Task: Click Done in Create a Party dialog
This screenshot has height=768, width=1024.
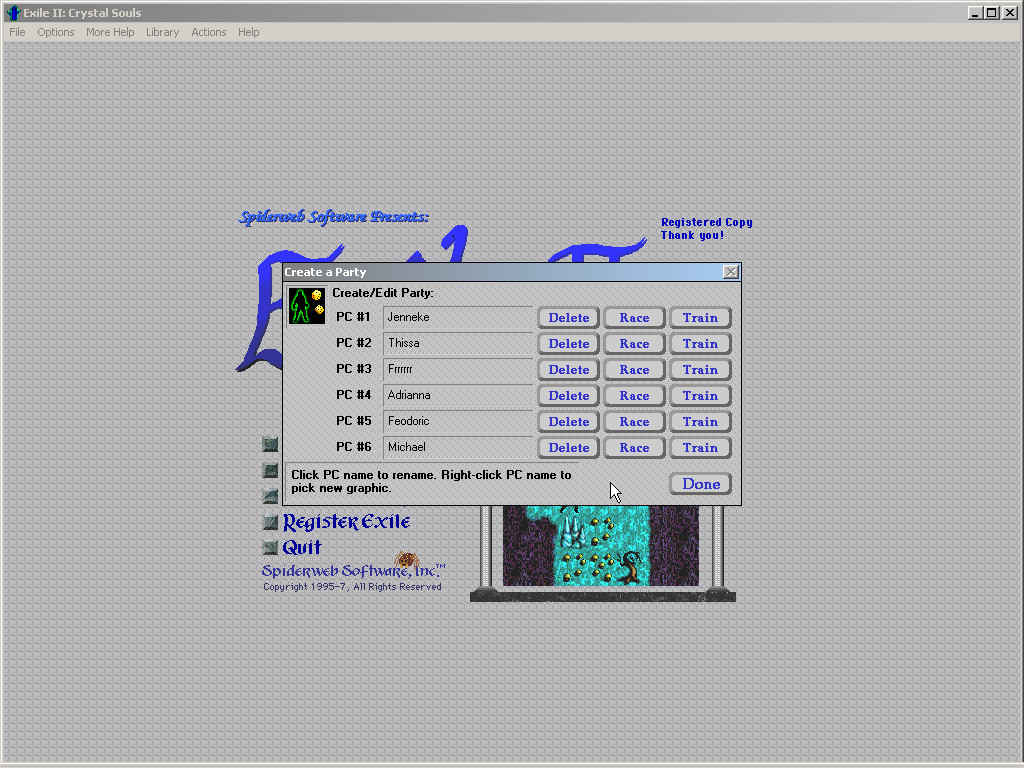Action: (700, 484)
